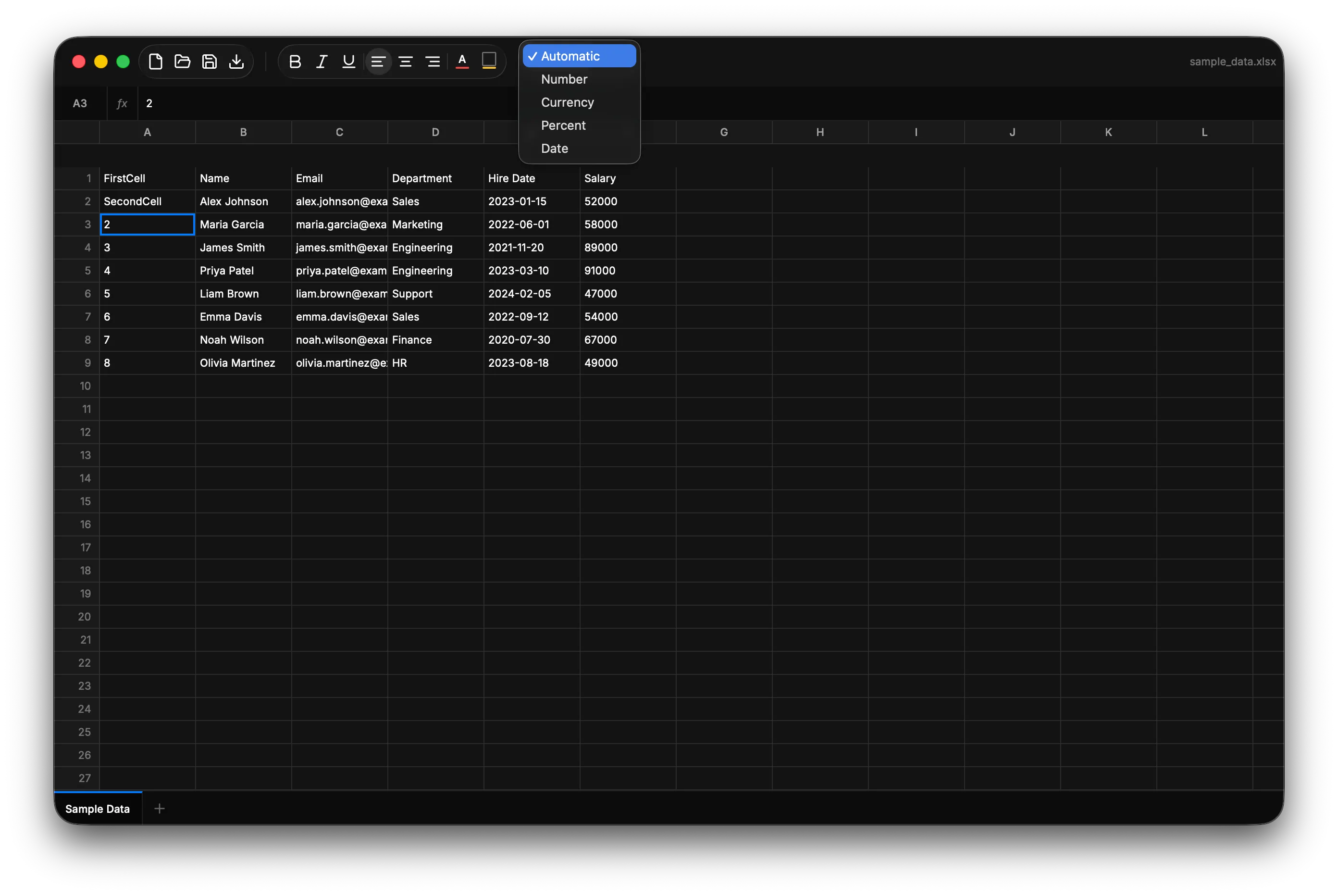Select column D header
Screen dimensions: 1338x896
[435, 133]
